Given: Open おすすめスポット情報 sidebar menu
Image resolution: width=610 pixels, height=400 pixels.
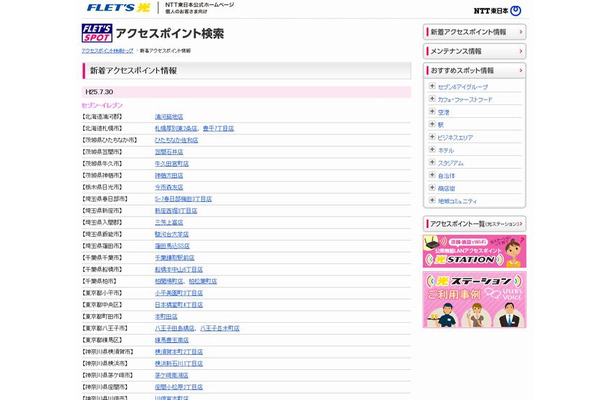Looking at the screenshot, I should click(x=474, y=70).
